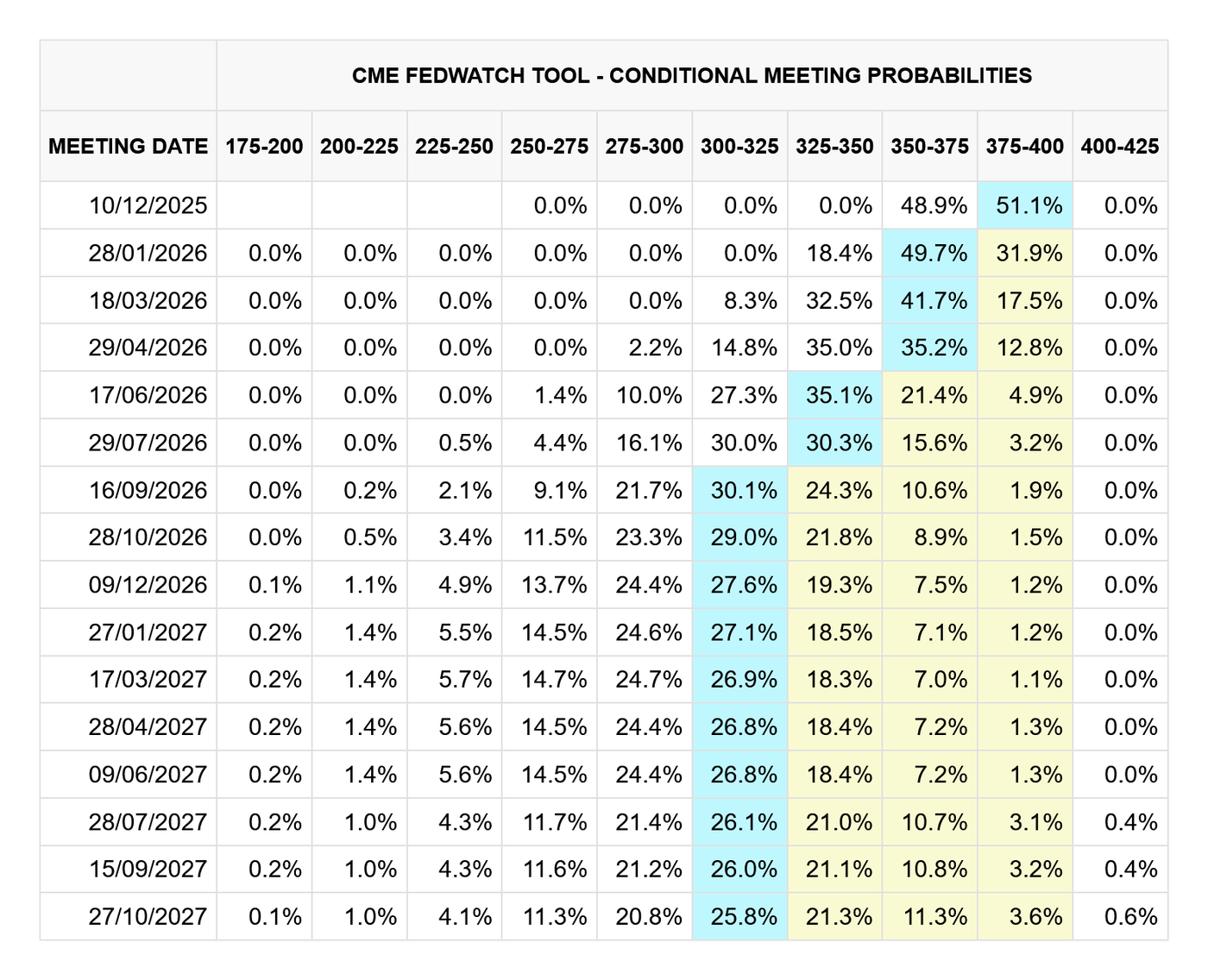This screenshot has width=1208, height=980.
Task: Click the CME FedWatch Tool title header
Action: (x=691, y=75)
